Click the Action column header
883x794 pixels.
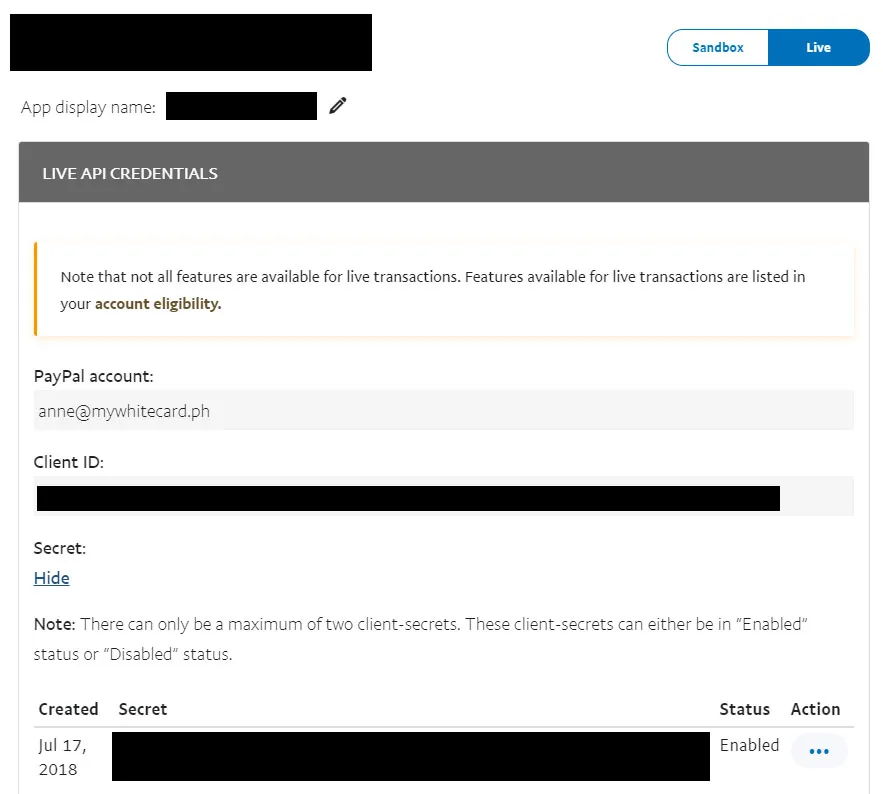[x=815, y=709]
